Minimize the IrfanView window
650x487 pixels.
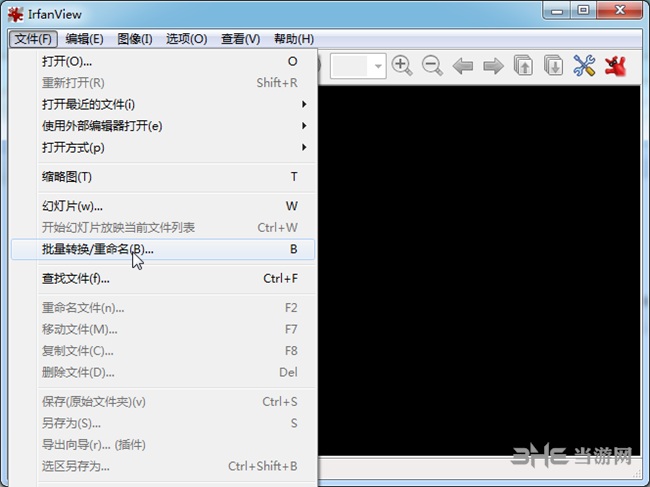(x=557, y=10)
